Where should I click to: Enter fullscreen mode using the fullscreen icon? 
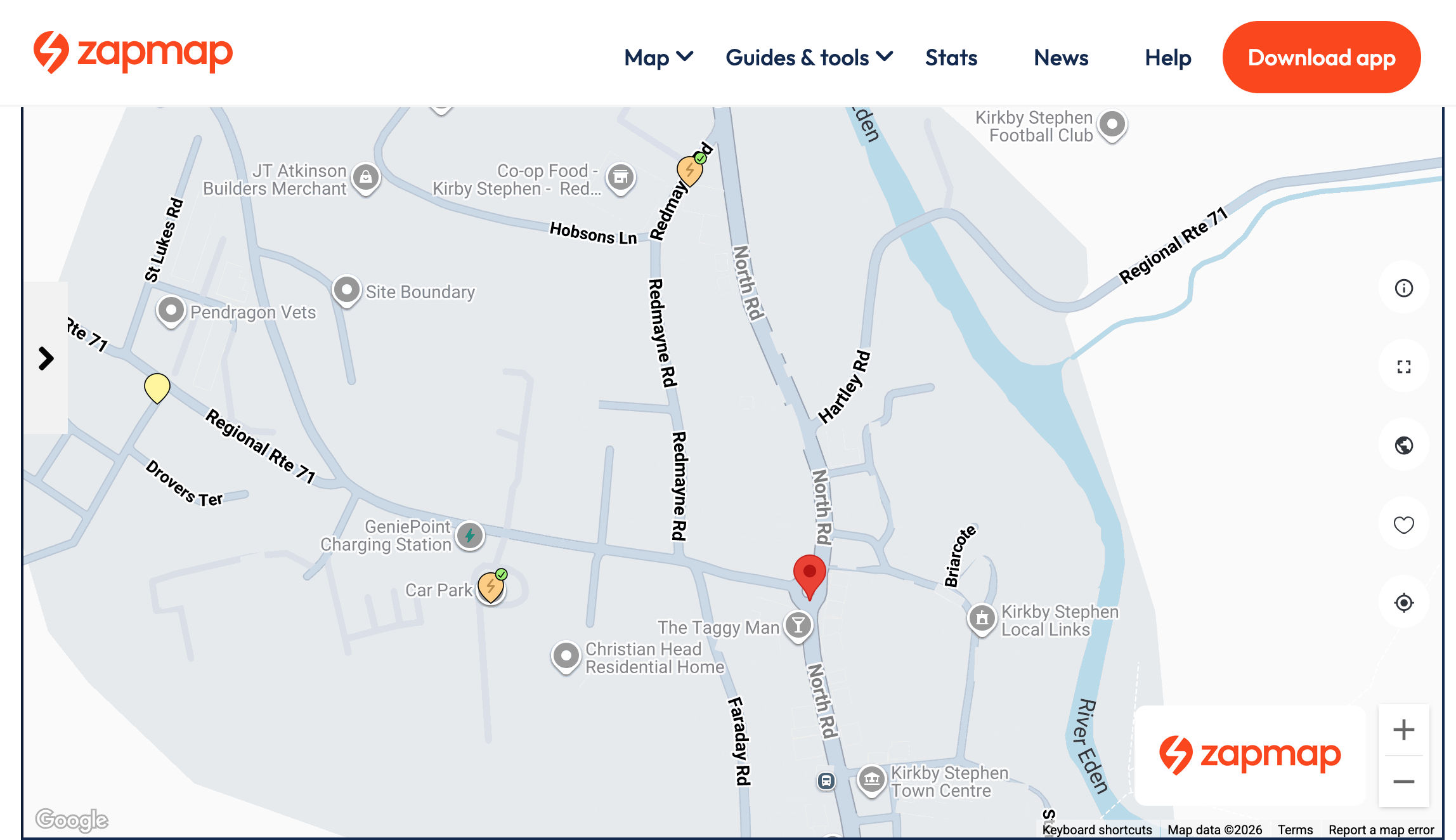click(x=1403, y=367)
